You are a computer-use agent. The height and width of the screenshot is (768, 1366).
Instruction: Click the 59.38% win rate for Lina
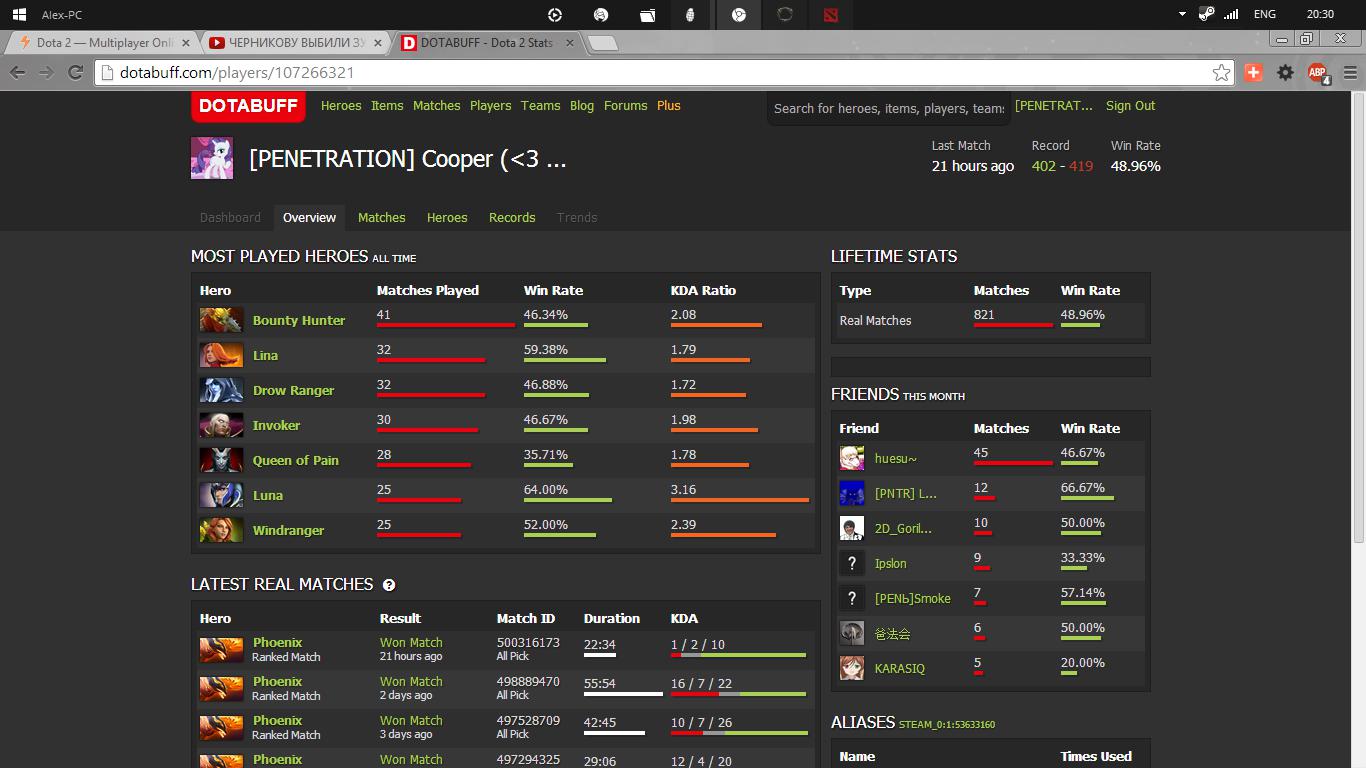[546, 349]
